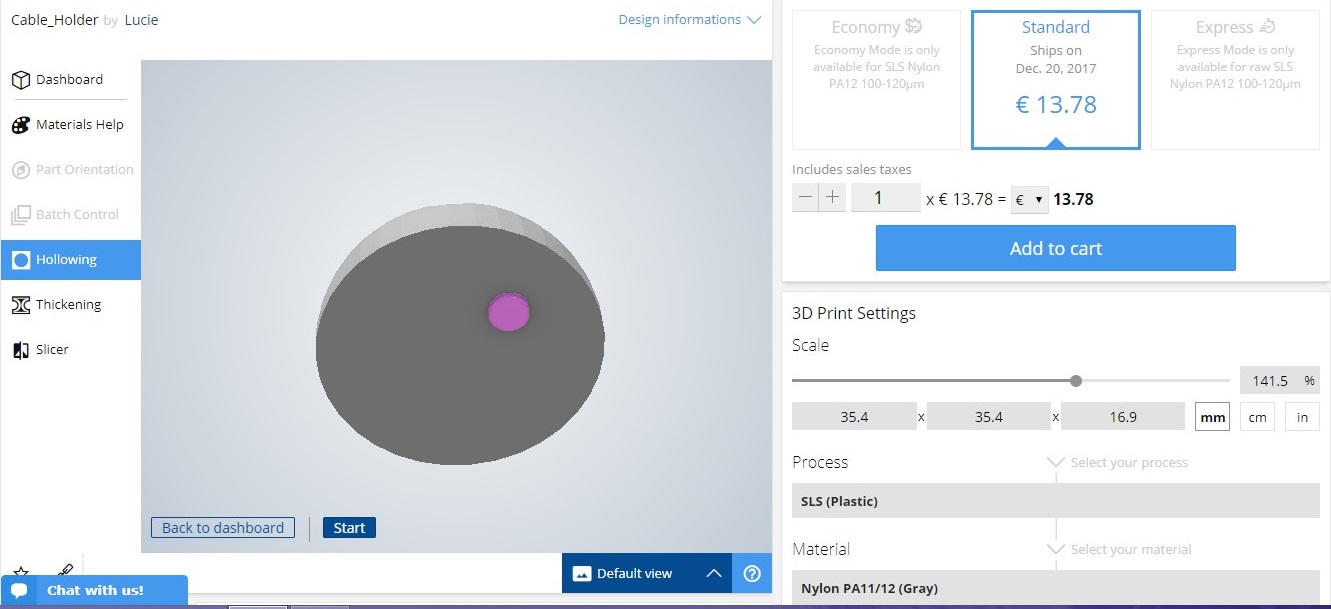Select the Hollowing tool
1331x609 pixels.
click(70, 260)
